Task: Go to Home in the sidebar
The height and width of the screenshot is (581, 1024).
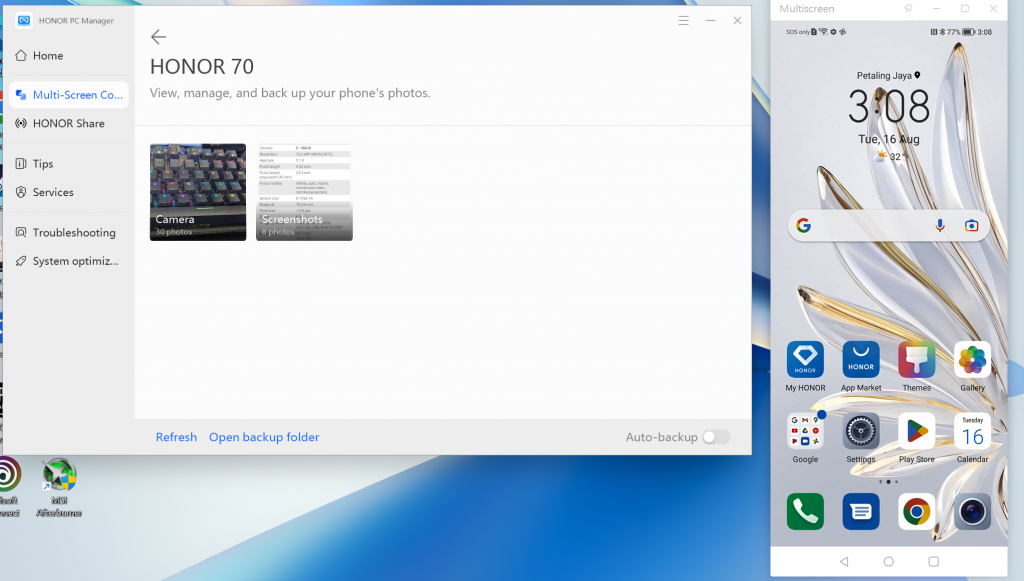Action: [x=47, y=56]
